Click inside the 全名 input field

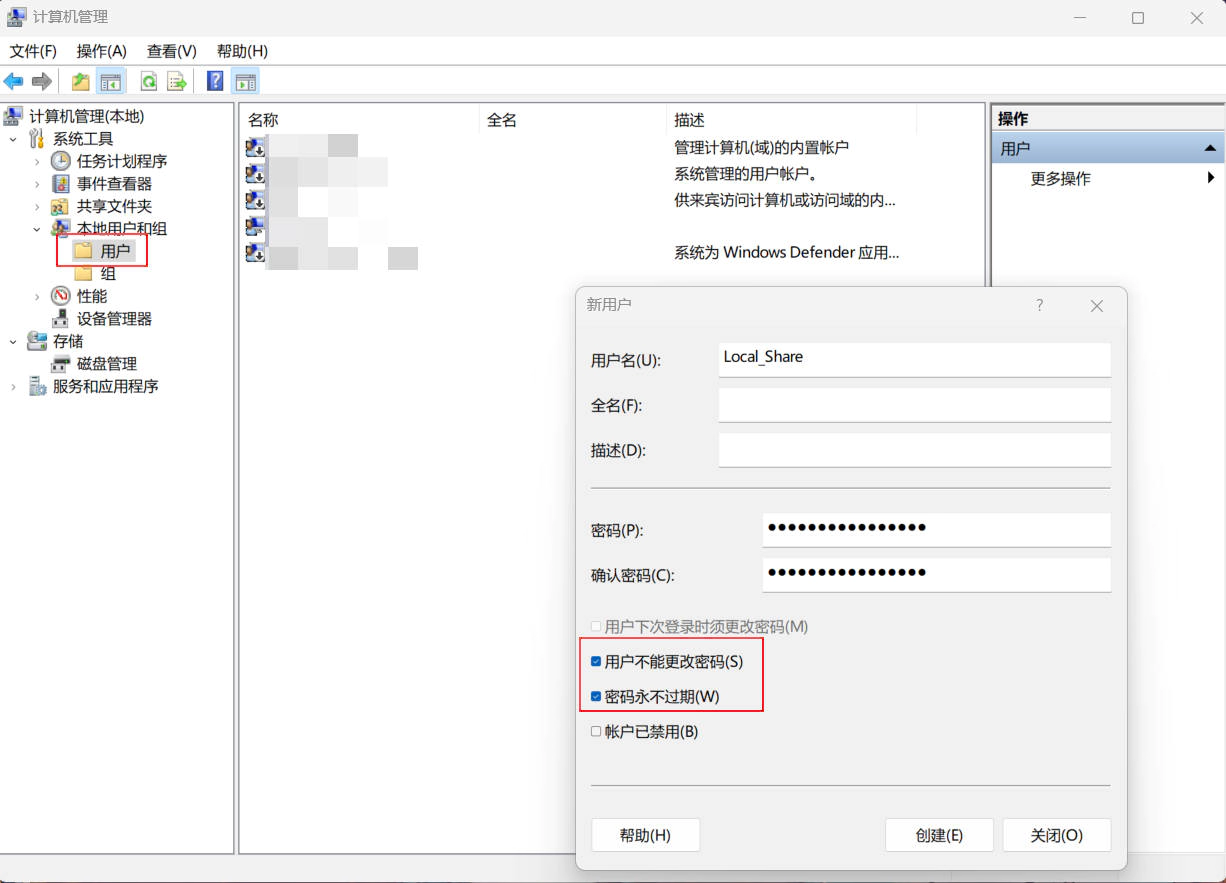point(913,404)
